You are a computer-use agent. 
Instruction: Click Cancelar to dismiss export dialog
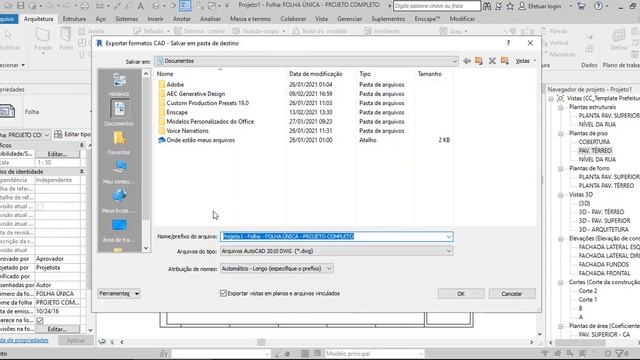(x=512, y=293)
